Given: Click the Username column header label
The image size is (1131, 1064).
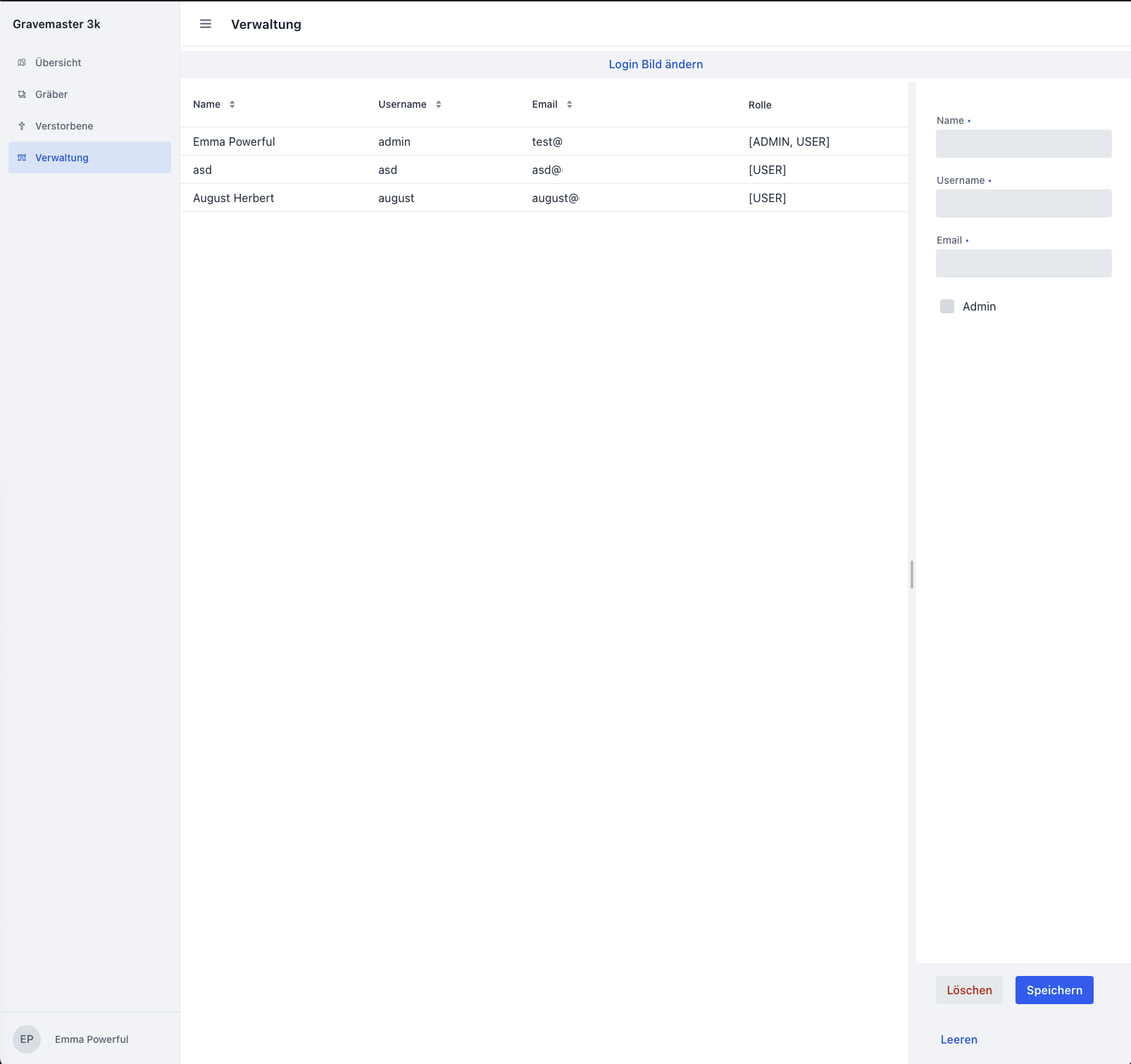Looking at the screenshot, I should click(x=402, y=104).
